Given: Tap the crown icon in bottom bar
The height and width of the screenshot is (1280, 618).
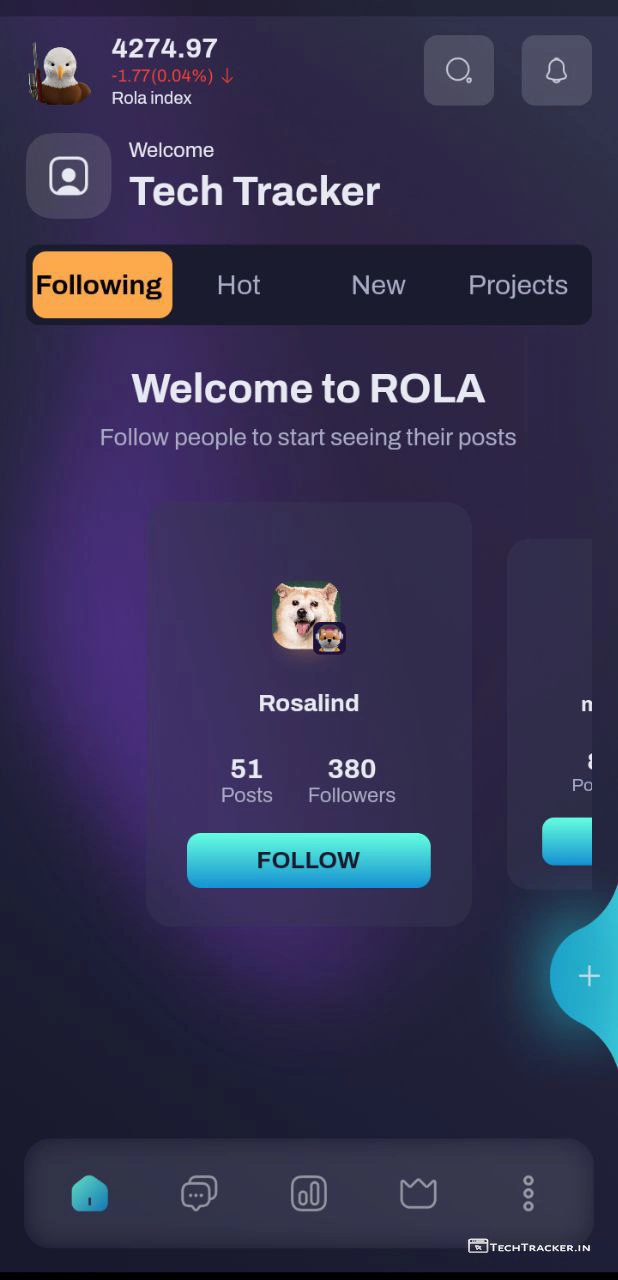Looking at the screenshot, I should 418,1193.
